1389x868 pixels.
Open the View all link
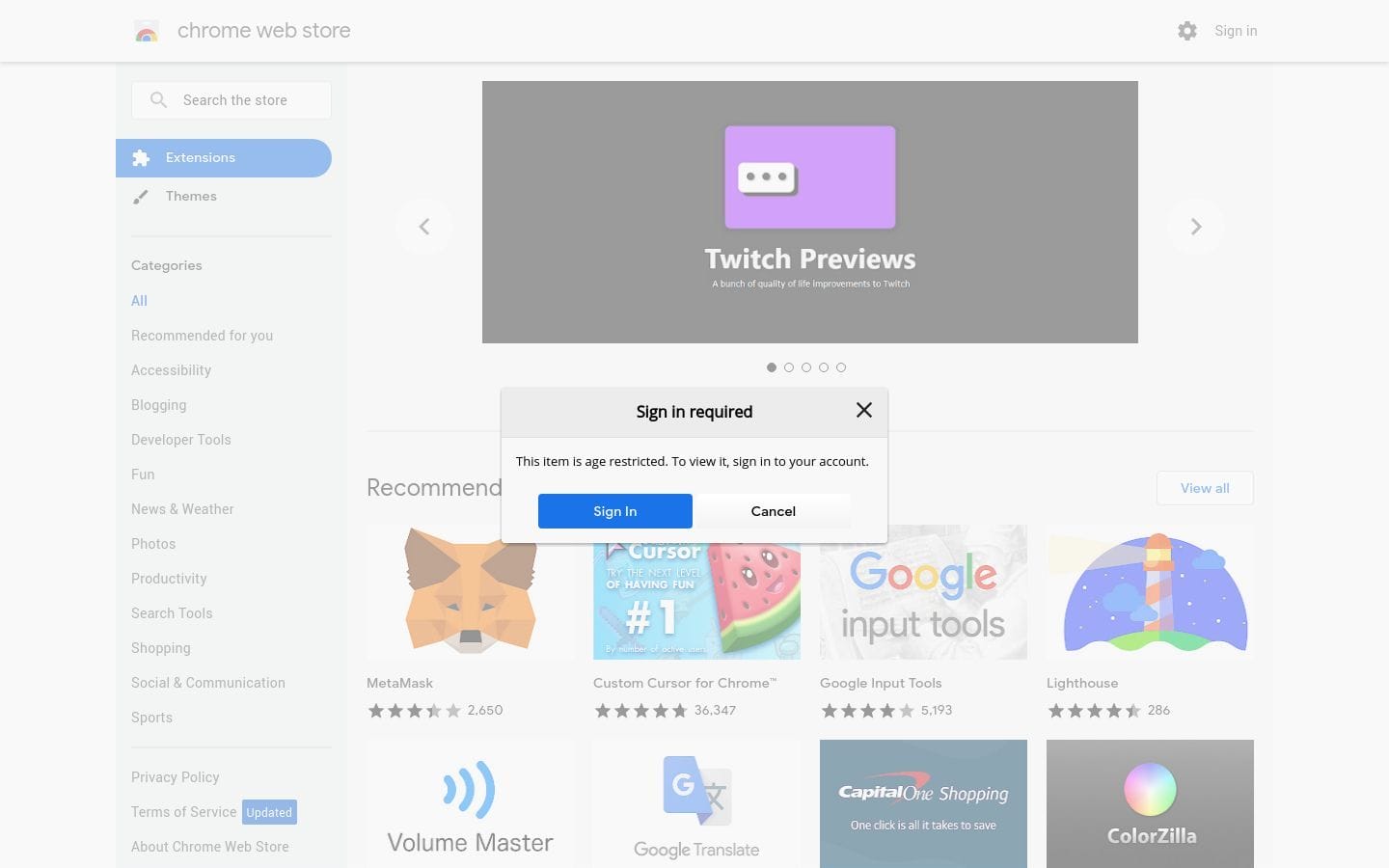click(1205, 488)
